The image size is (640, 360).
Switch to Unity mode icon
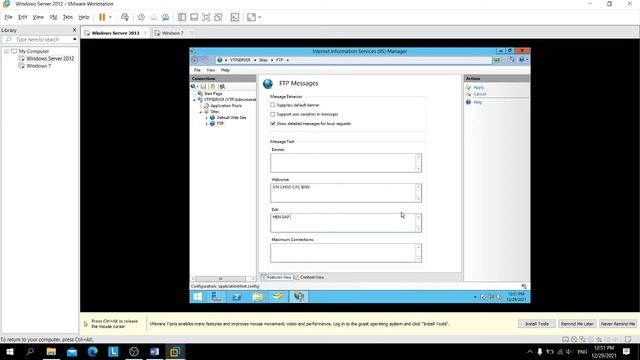pos(218,17)
